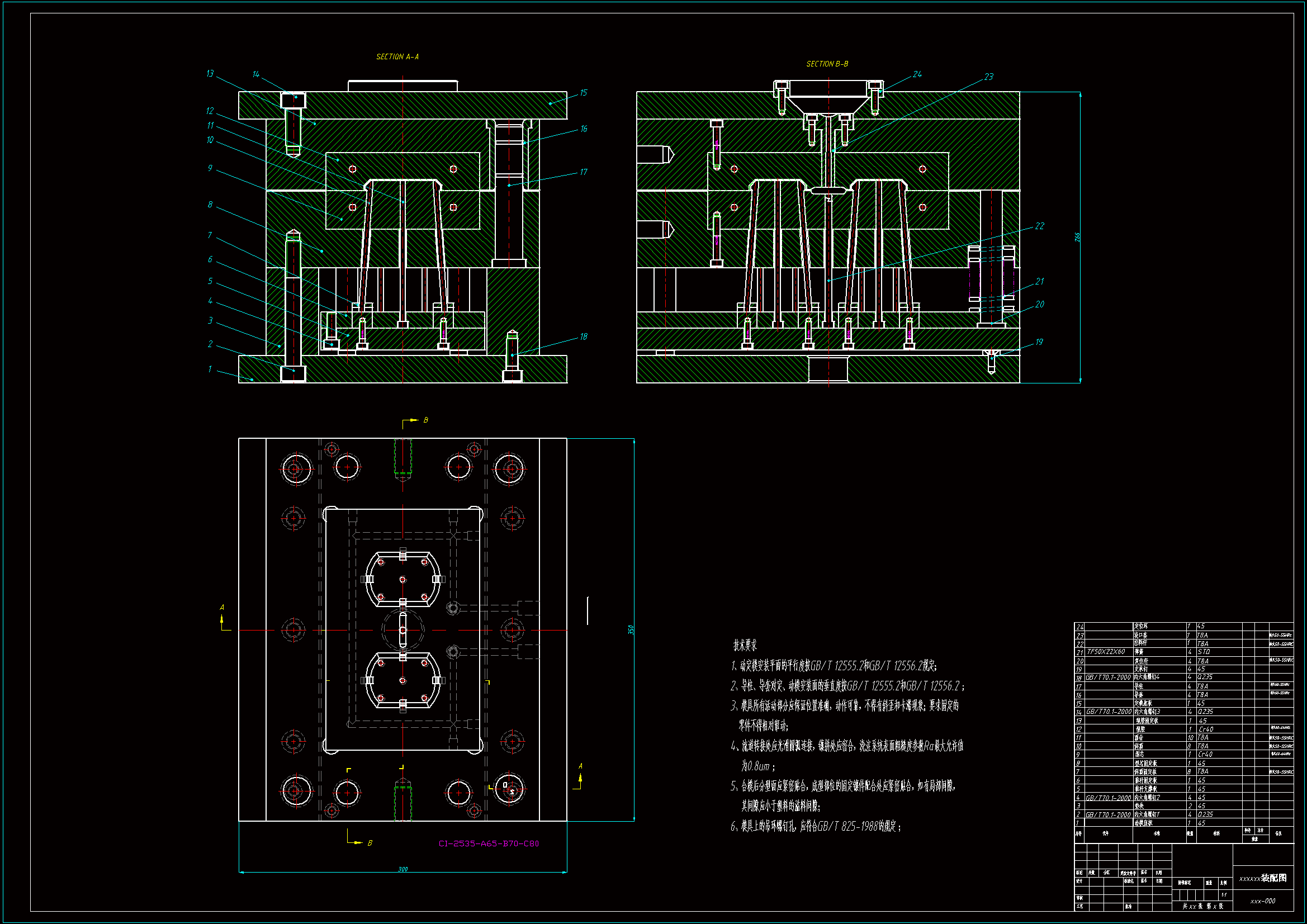Click the 技术要求 heading text
The height and width of the screenshot is (924, 1307).
point(745,646)
